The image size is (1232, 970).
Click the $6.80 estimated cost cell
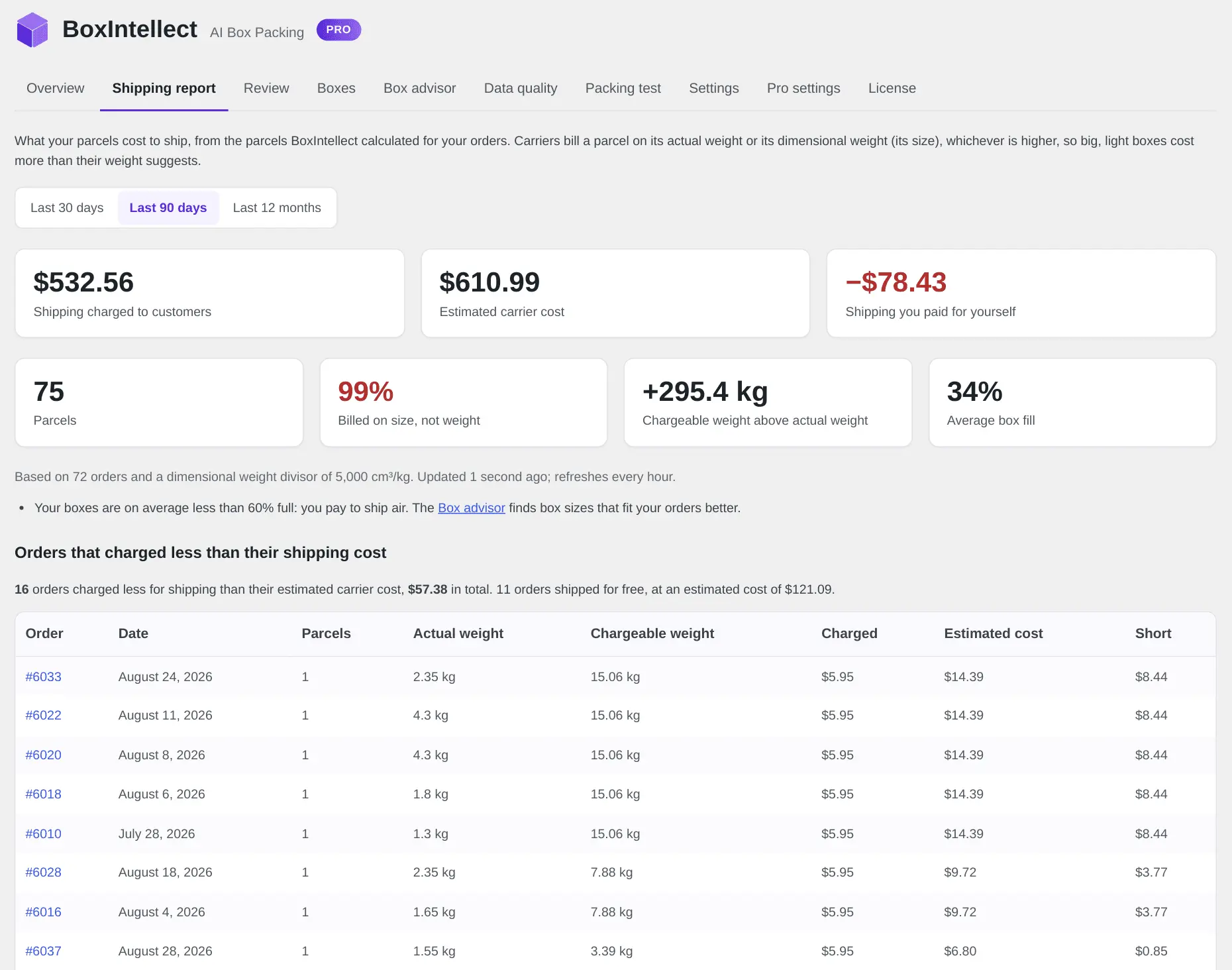pyautogui.click(x=960, y=951)
